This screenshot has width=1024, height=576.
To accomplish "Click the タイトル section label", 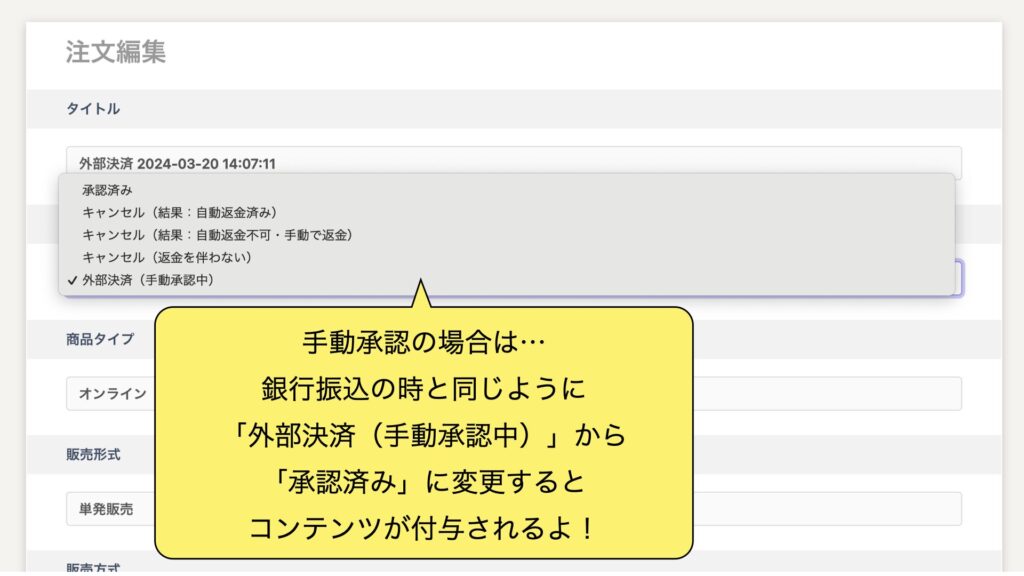I will point(93,109).
